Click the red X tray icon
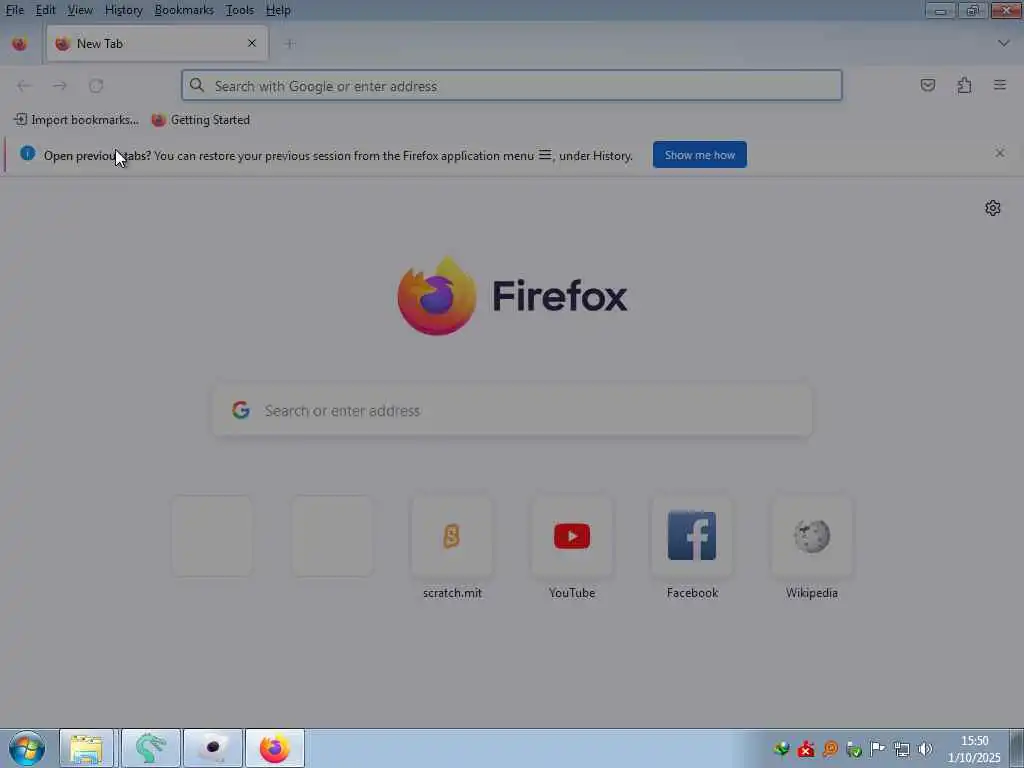 (806, 749)
